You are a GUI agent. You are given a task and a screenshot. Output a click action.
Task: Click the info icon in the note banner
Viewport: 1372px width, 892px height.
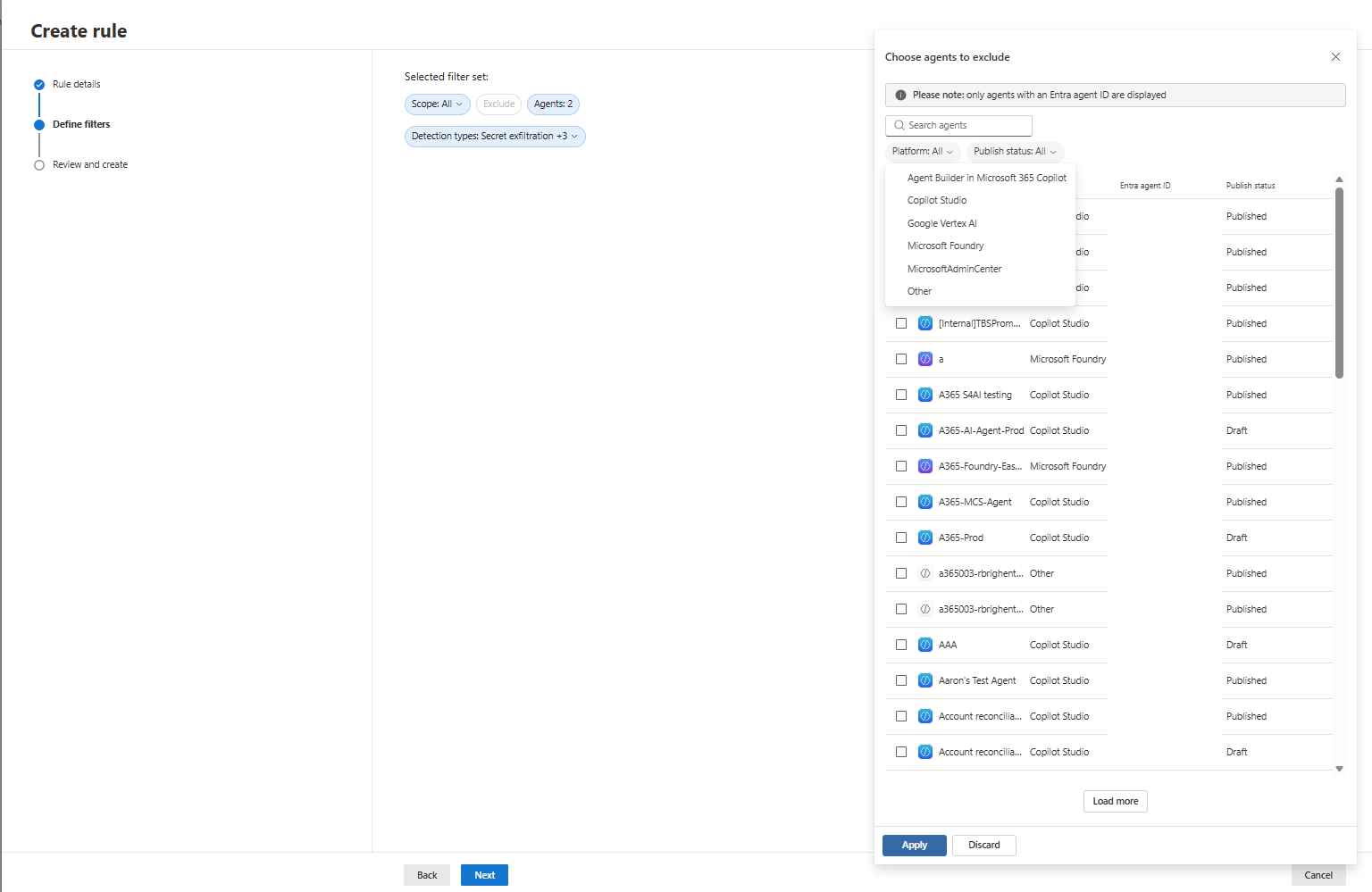(x=900, y=95)
